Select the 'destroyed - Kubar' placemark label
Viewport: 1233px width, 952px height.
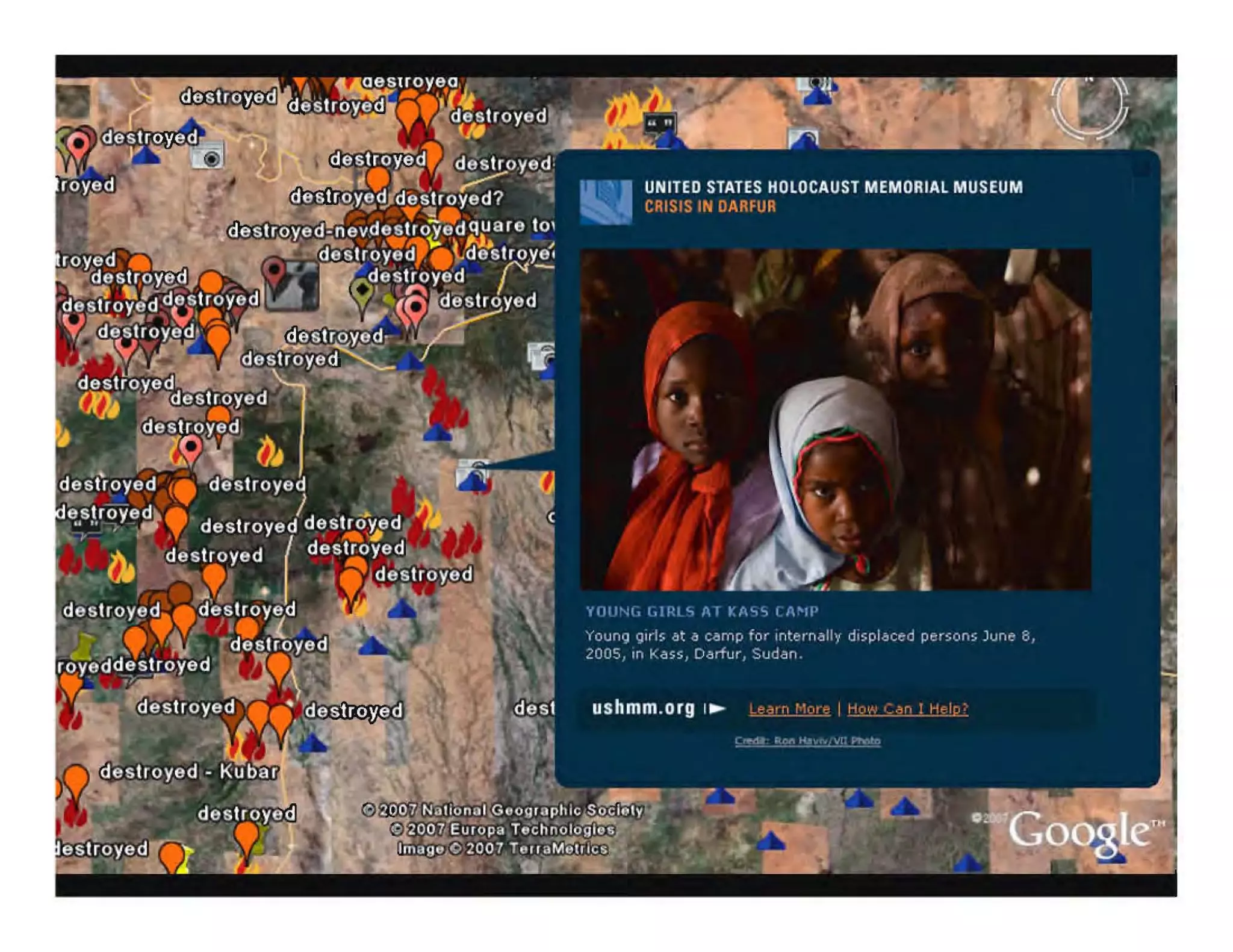pos(189,771)
